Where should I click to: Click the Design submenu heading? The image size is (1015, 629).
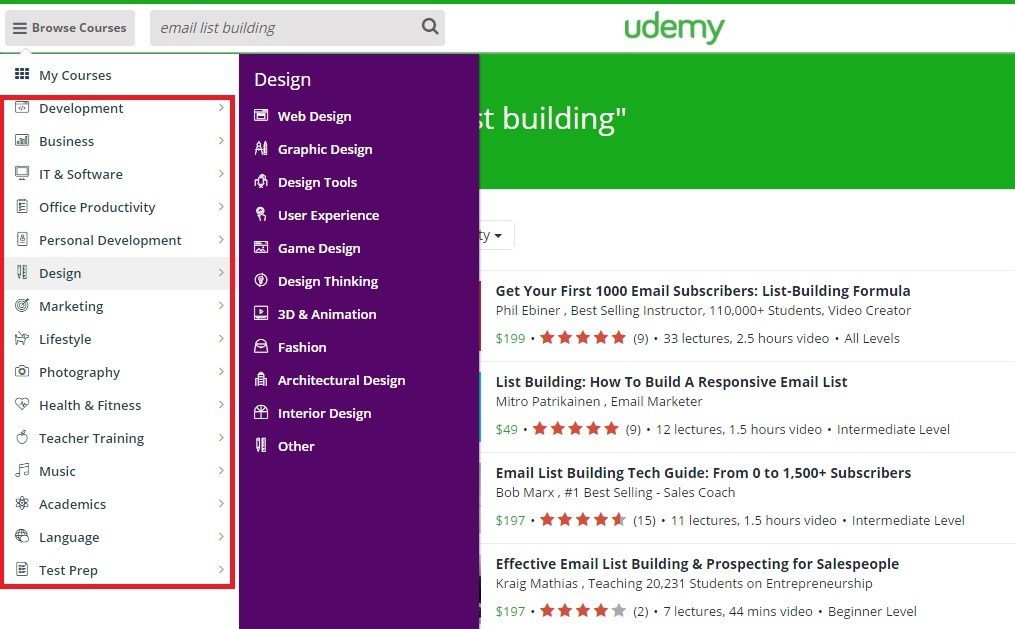pos(282,79)
